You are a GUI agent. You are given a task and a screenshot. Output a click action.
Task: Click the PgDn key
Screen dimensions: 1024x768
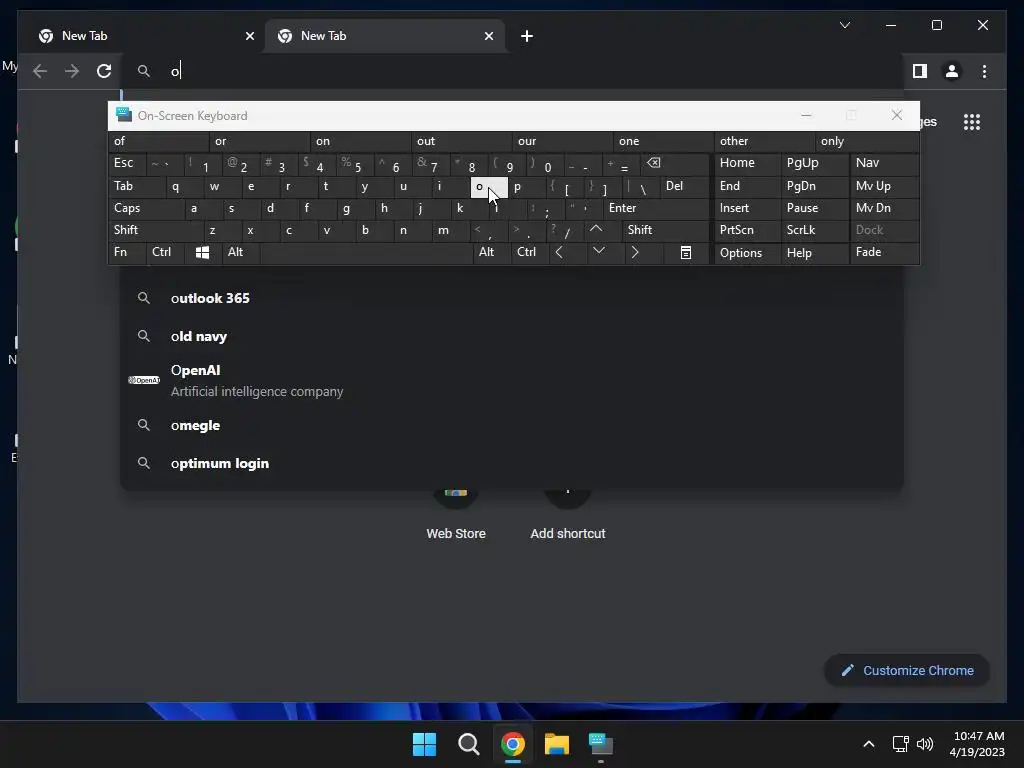pyautogui.click(x=814, y=186)
